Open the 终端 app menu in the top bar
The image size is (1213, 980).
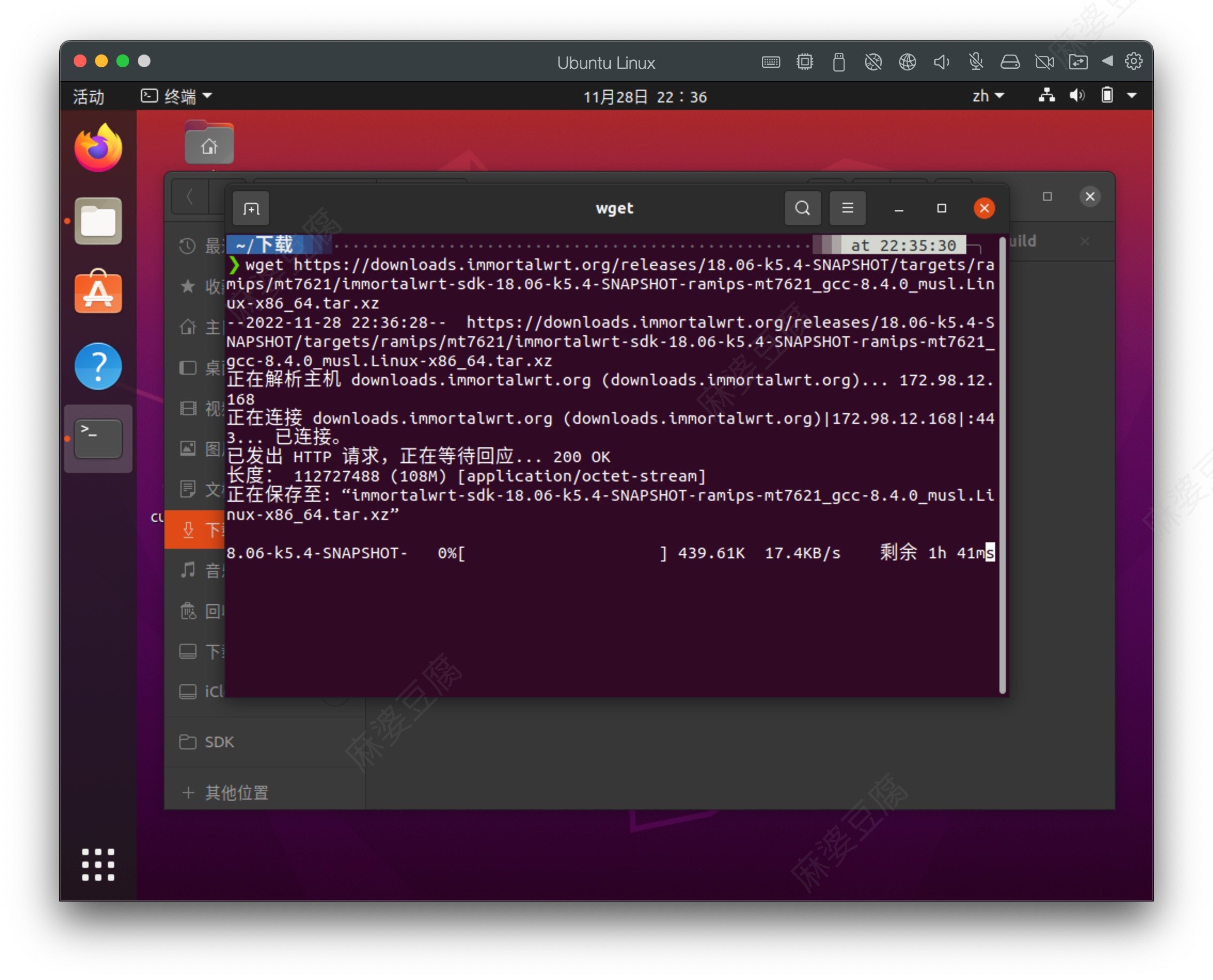click(176, 97)
